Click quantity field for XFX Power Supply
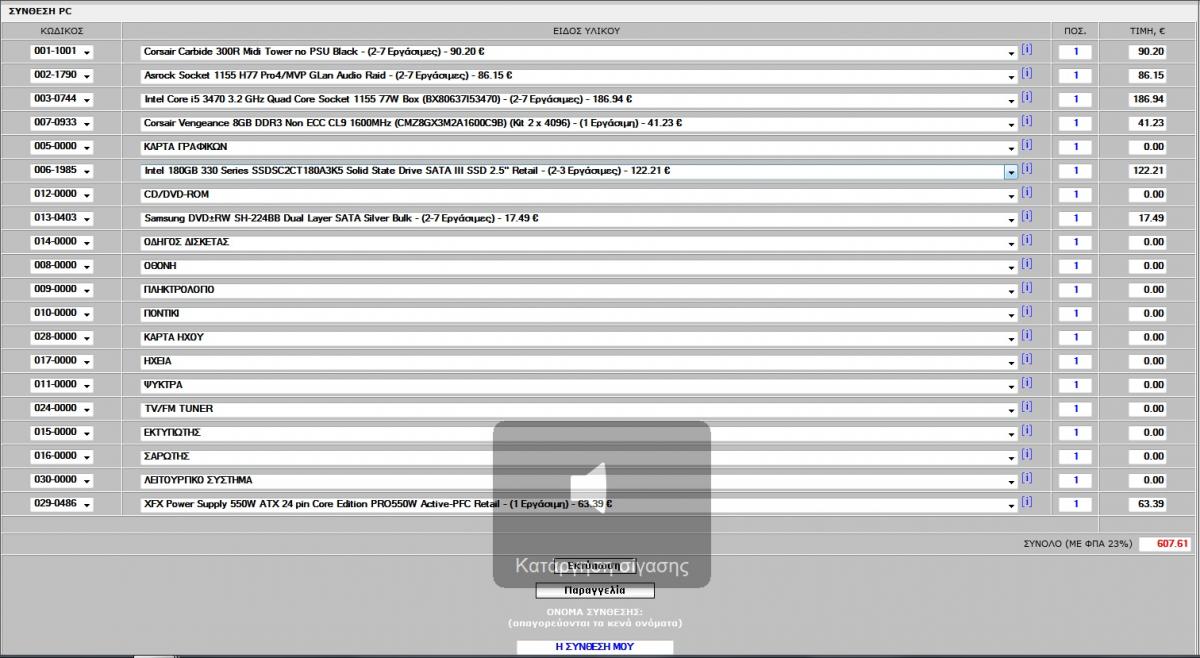This screenshot has width=1200, height=658. point(1075,504)
